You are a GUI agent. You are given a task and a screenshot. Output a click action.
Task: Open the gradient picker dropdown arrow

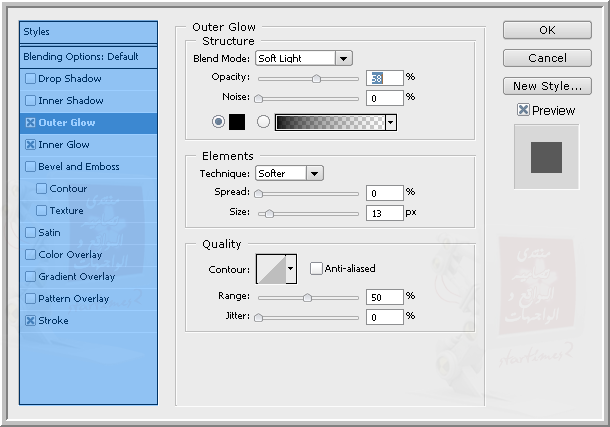[x=390, y=122]
